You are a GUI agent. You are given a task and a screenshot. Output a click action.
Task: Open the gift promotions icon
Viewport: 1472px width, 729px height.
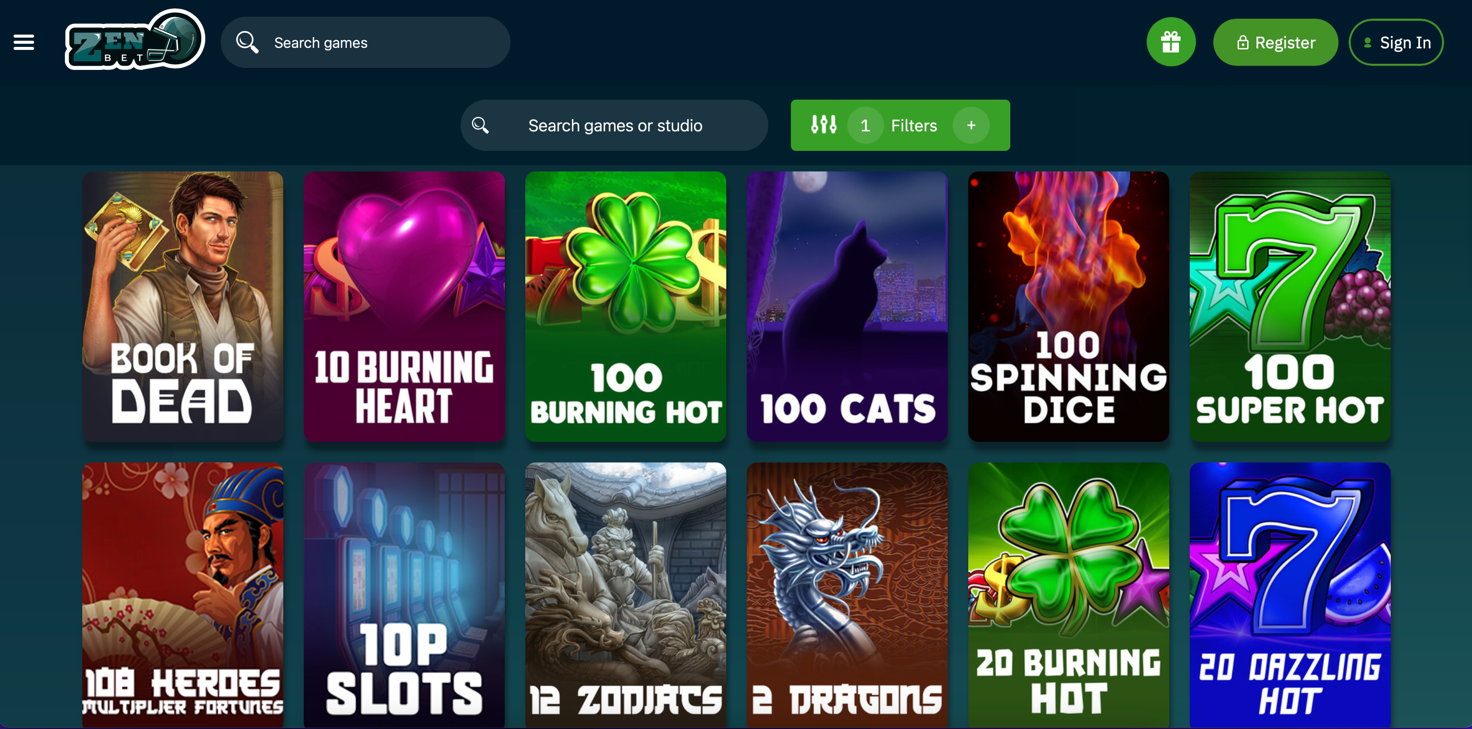point(1171,42)
